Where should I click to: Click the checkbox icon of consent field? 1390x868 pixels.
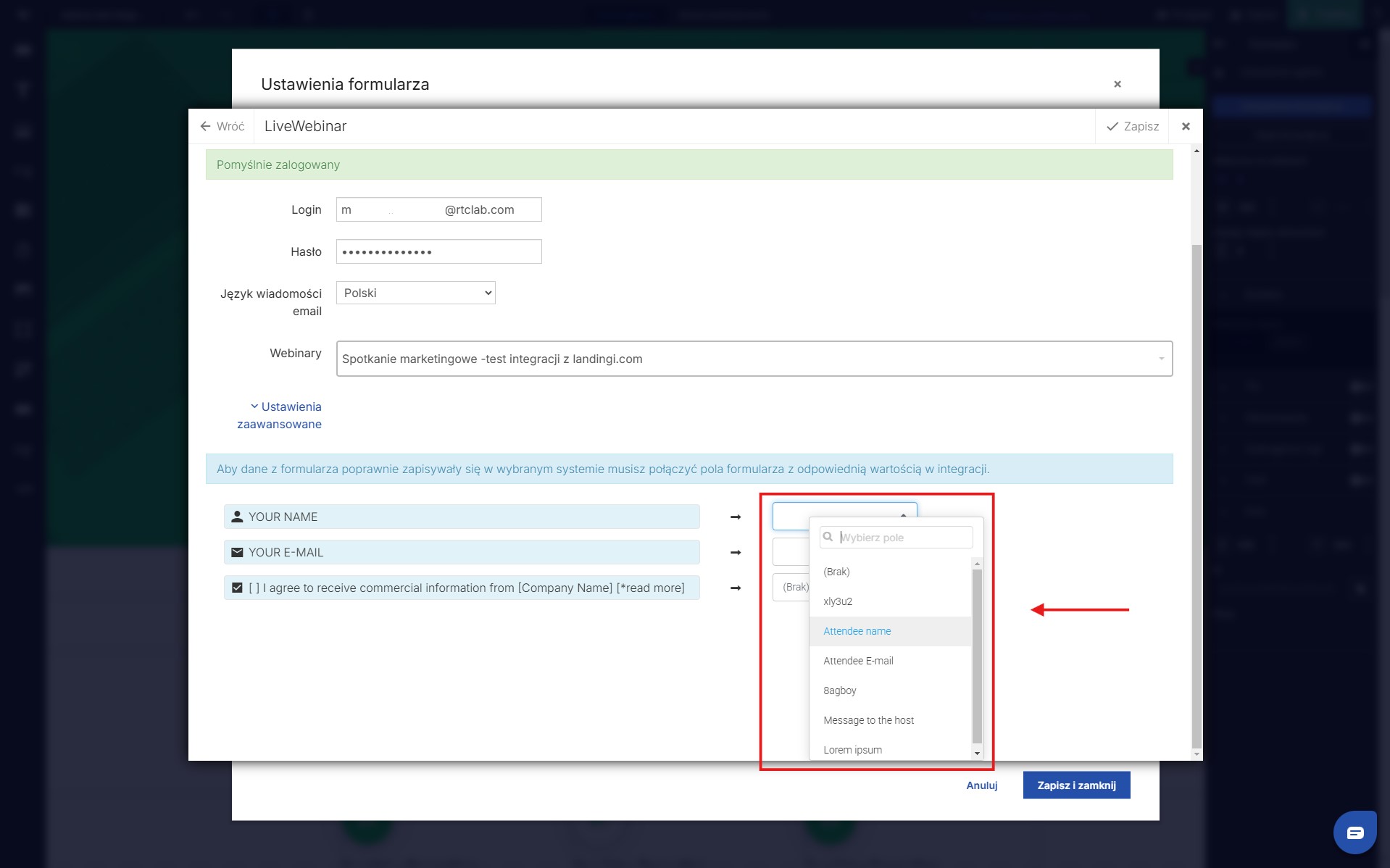click(x=237, y=588)
